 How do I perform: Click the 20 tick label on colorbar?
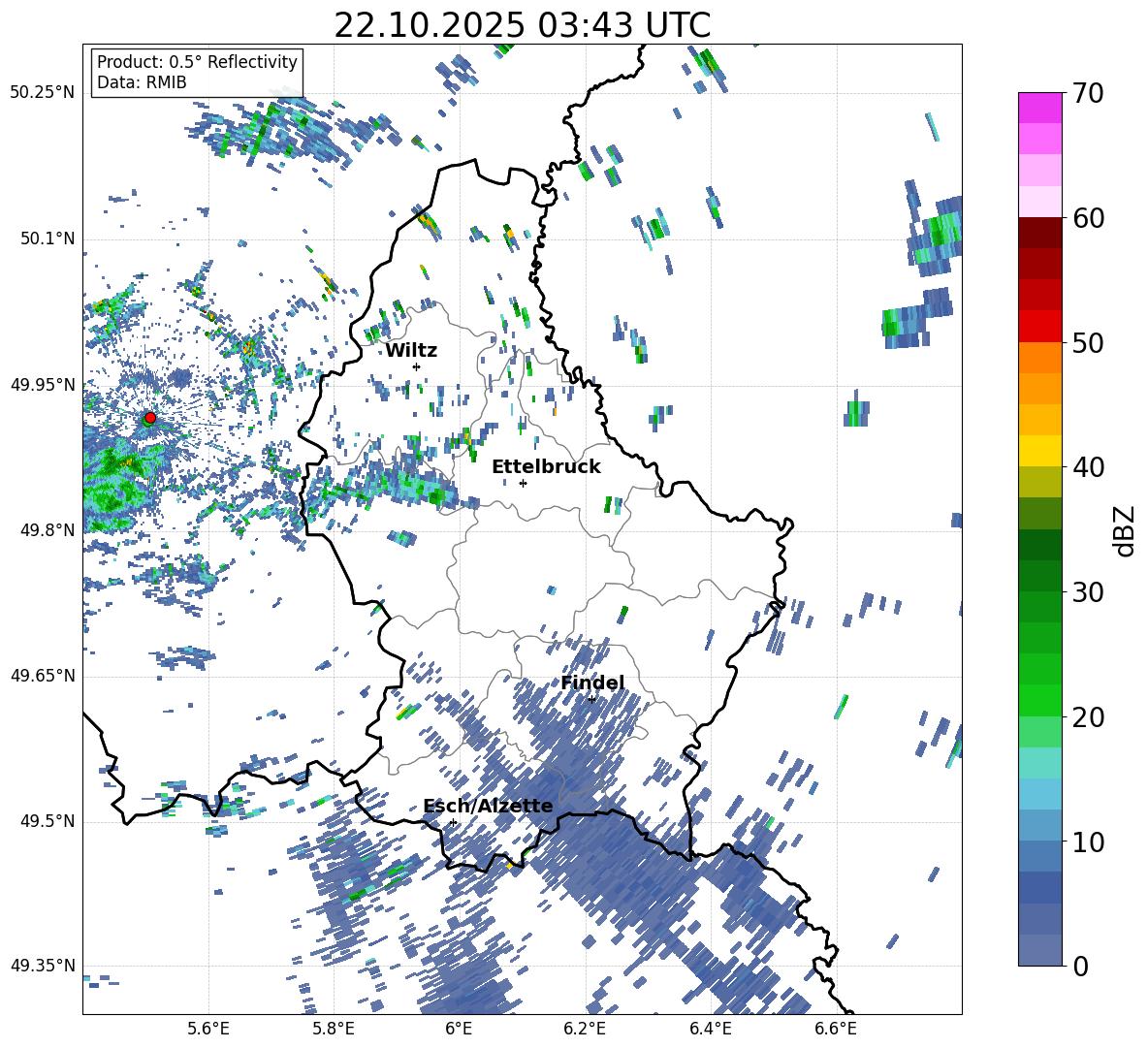coord(1088,717)
